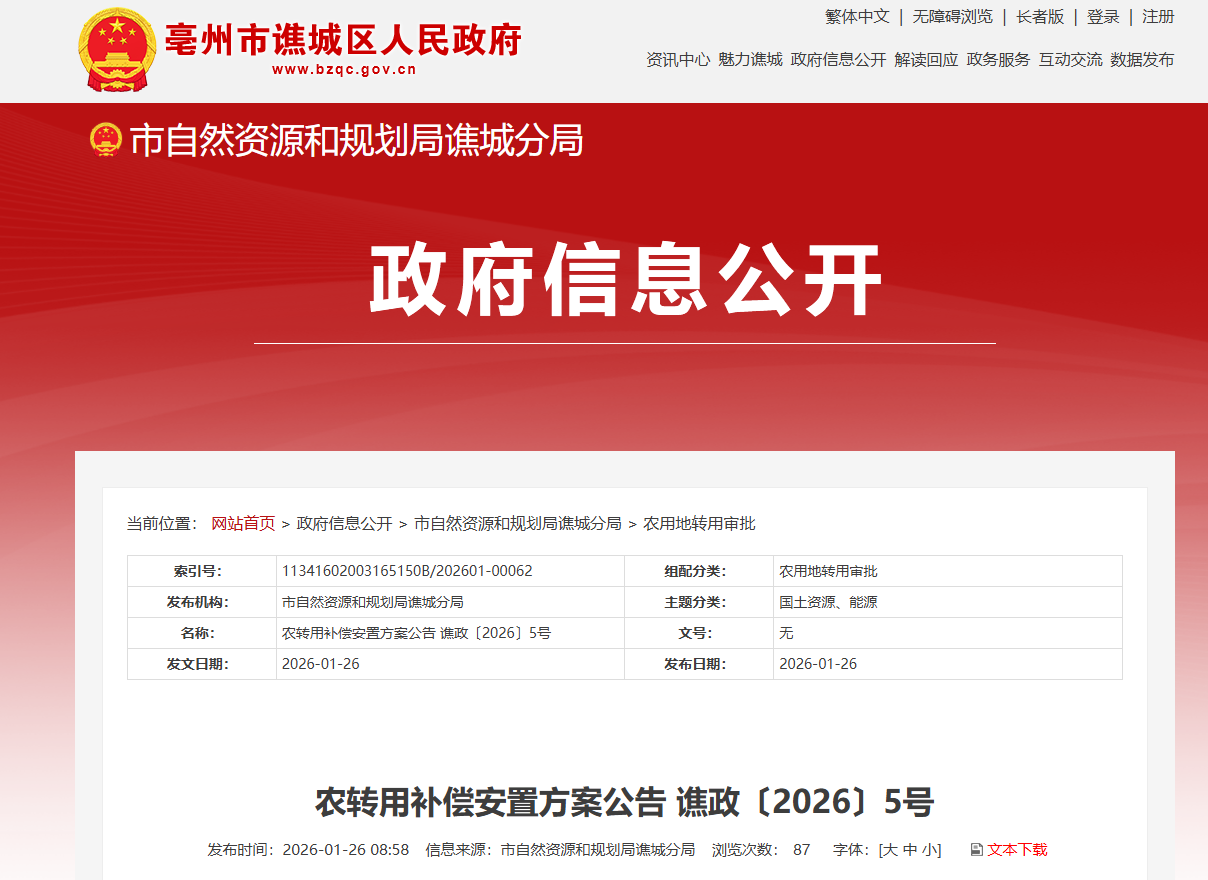Open the 互动交流 menu
Screen dimensions: 1208x880
(x=1070, y=60)
